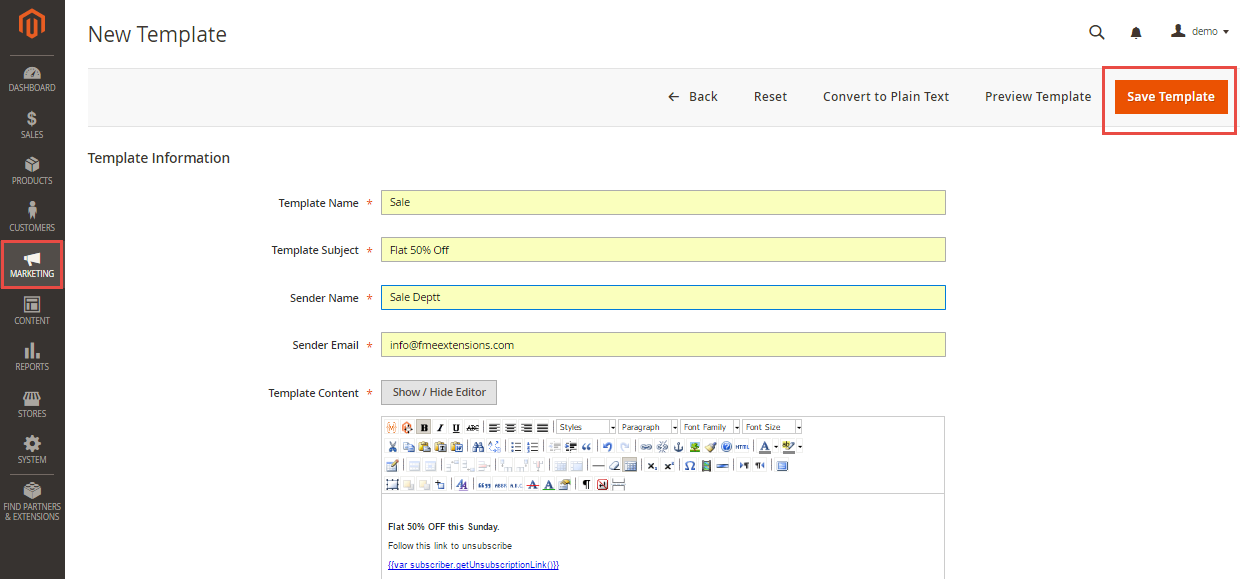Click the Template Subject input field

pos(662,250)
